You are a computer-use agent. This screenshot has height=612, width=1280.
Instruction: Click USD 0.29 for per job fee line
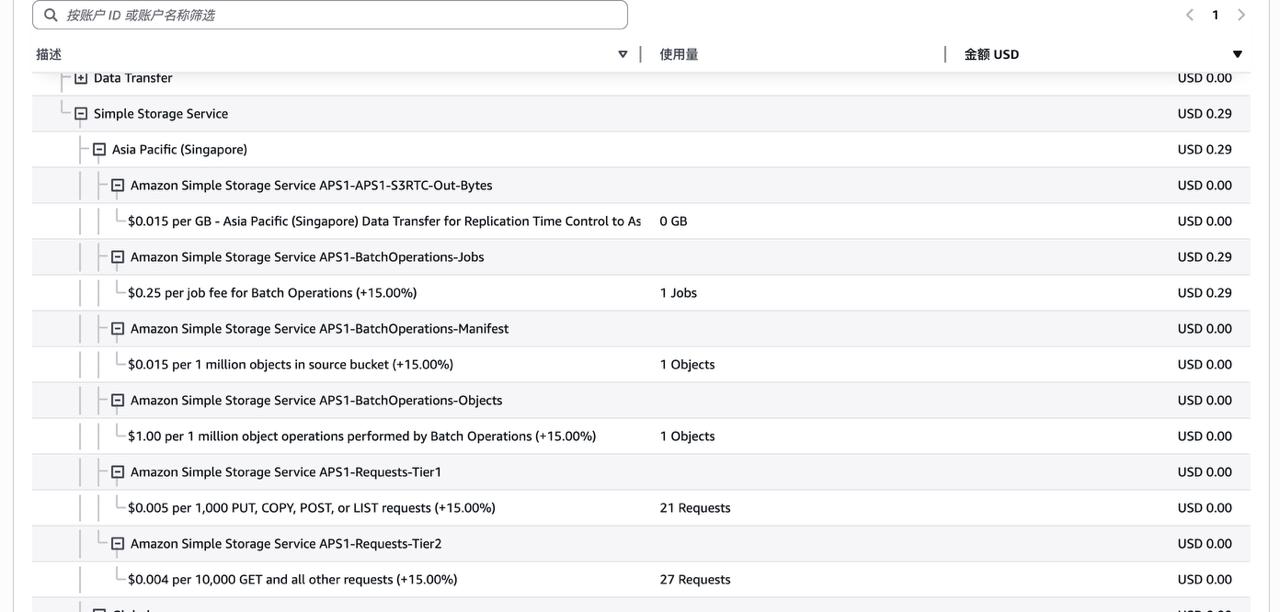pyautogui.click(x=1205, y=293)
